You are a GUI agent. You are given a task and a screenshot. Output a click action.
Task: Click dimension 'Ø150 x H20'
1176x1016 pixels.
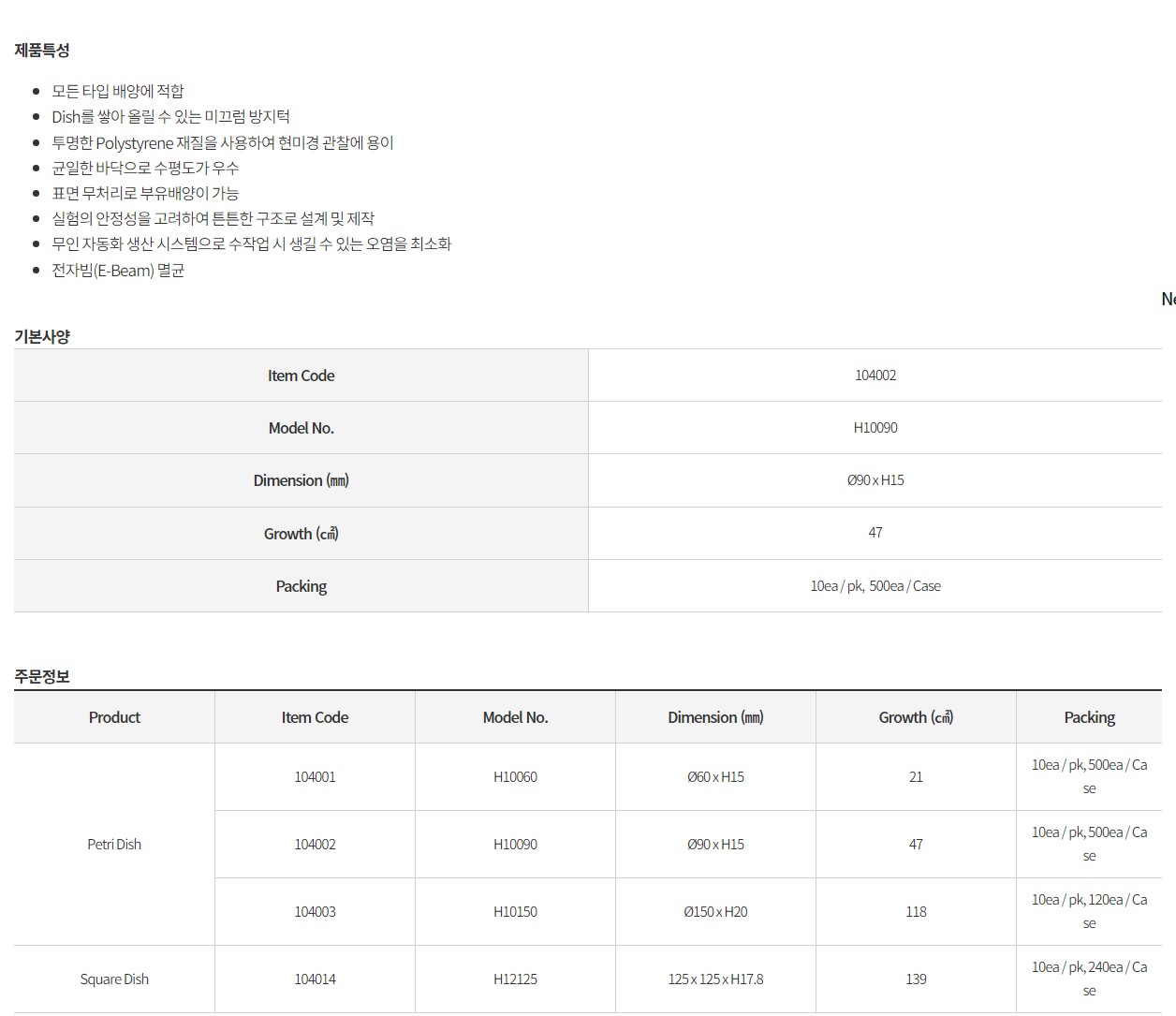(x=715, y=912)
